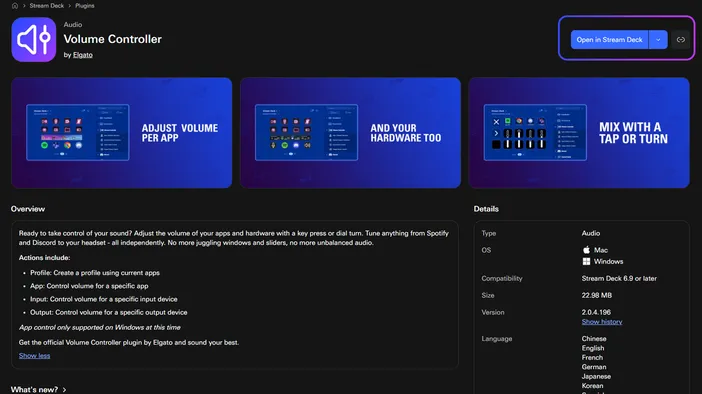
Task: Select the Volume Controller title text
Action: point(112,39)
